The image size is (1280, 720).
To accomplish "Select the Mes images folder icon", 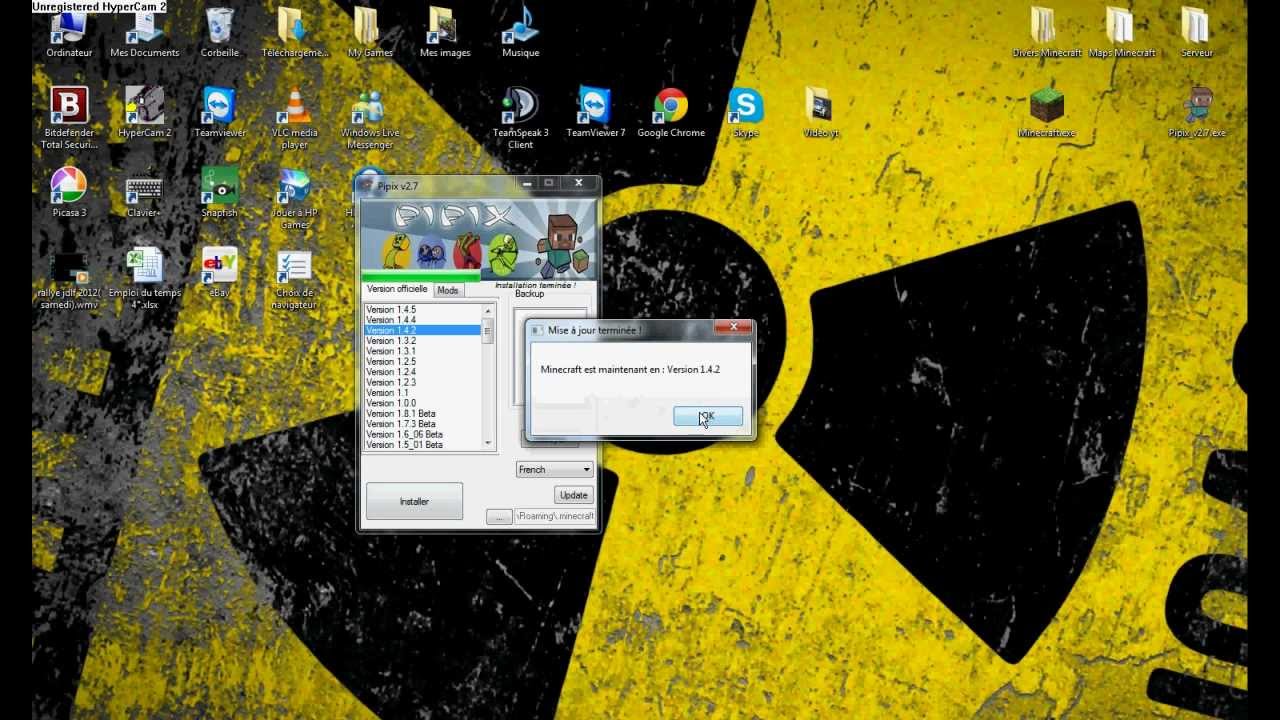I will [445, 32].
